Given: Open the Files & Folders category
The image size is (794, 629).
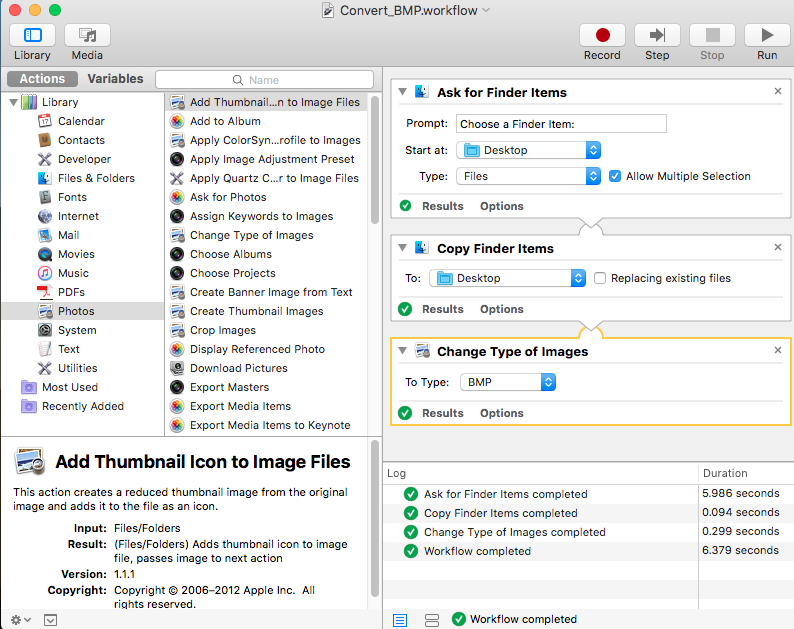Looking at the screenshot, I should tap(96, 178).
